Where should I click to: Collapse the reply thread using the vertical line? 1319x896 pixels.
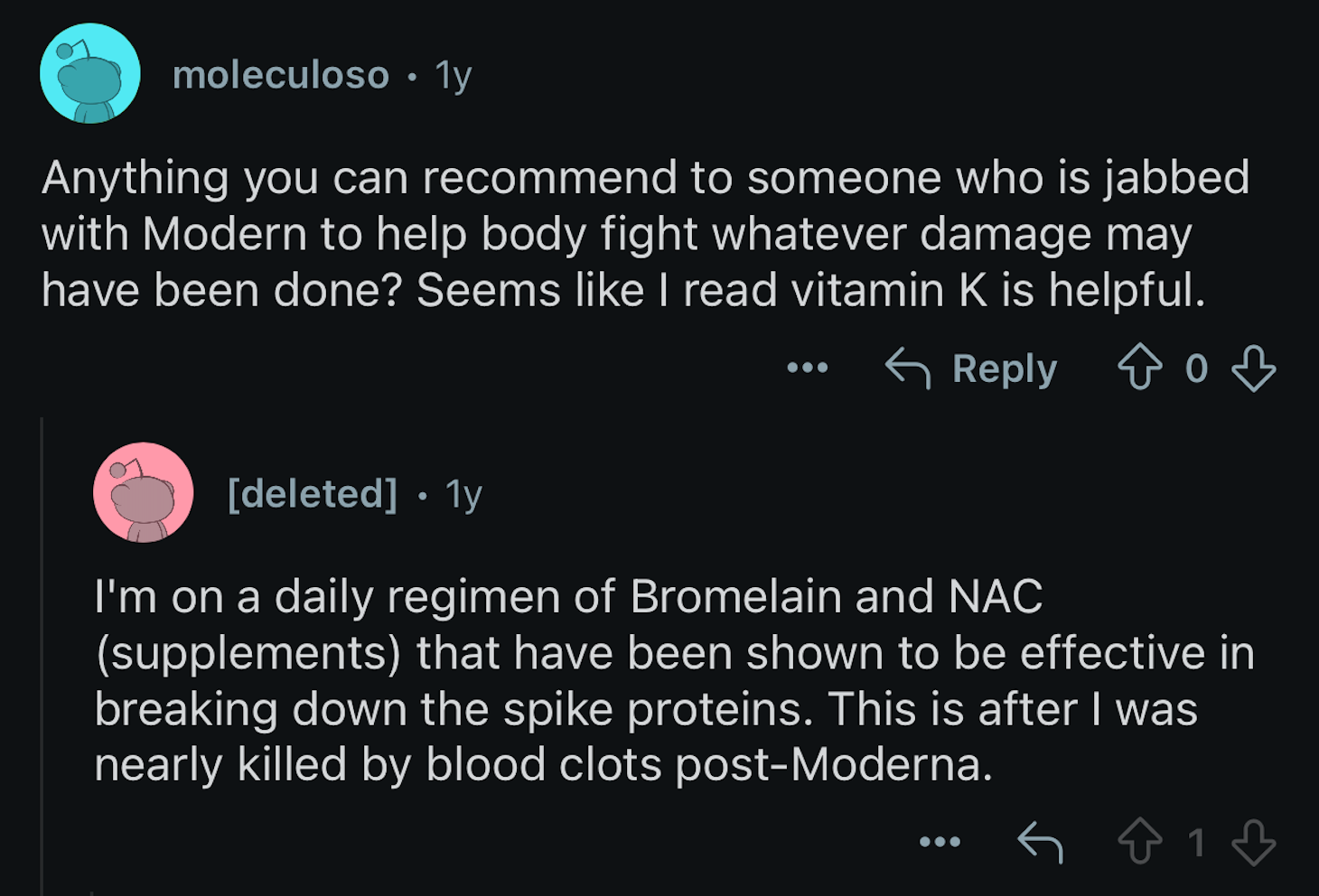[x=42, y=657]
